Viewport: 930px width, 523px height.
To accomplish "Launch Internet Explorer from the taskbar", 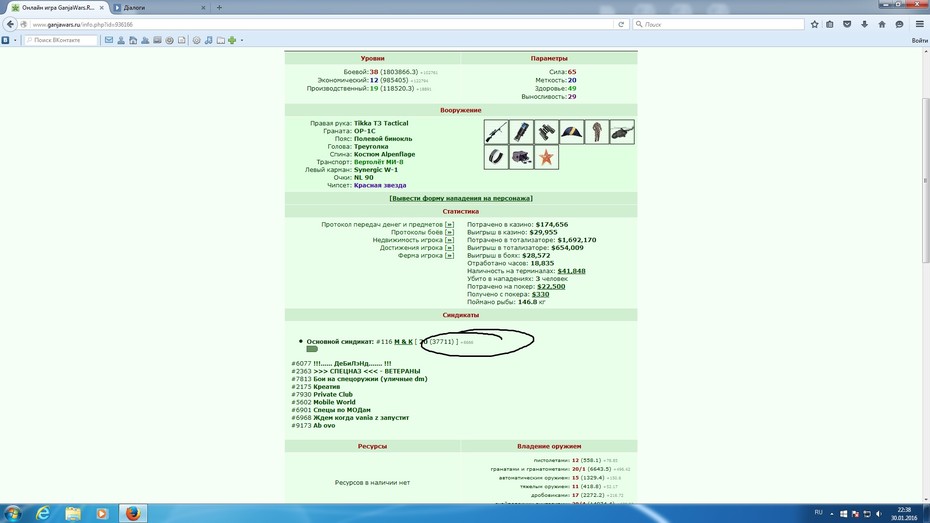I will [43, 513].
